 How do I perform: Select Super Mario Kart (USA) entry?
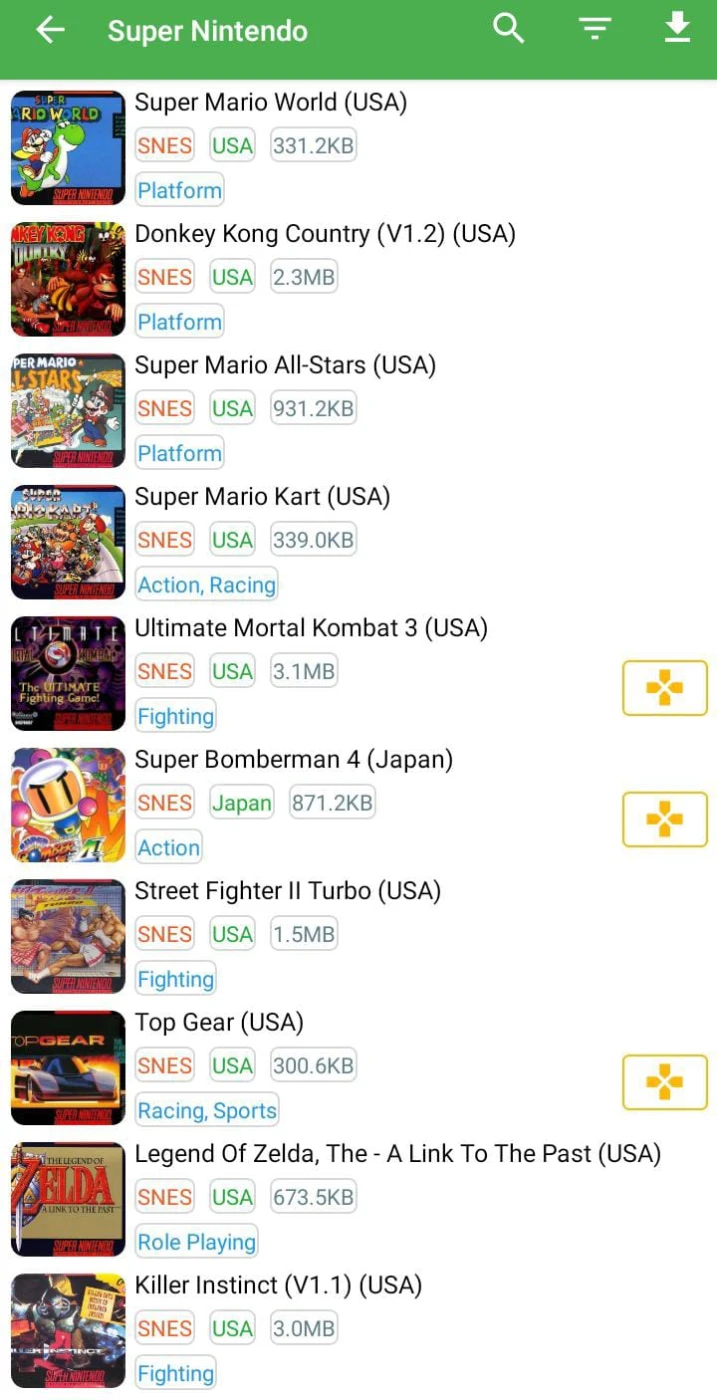262,497
